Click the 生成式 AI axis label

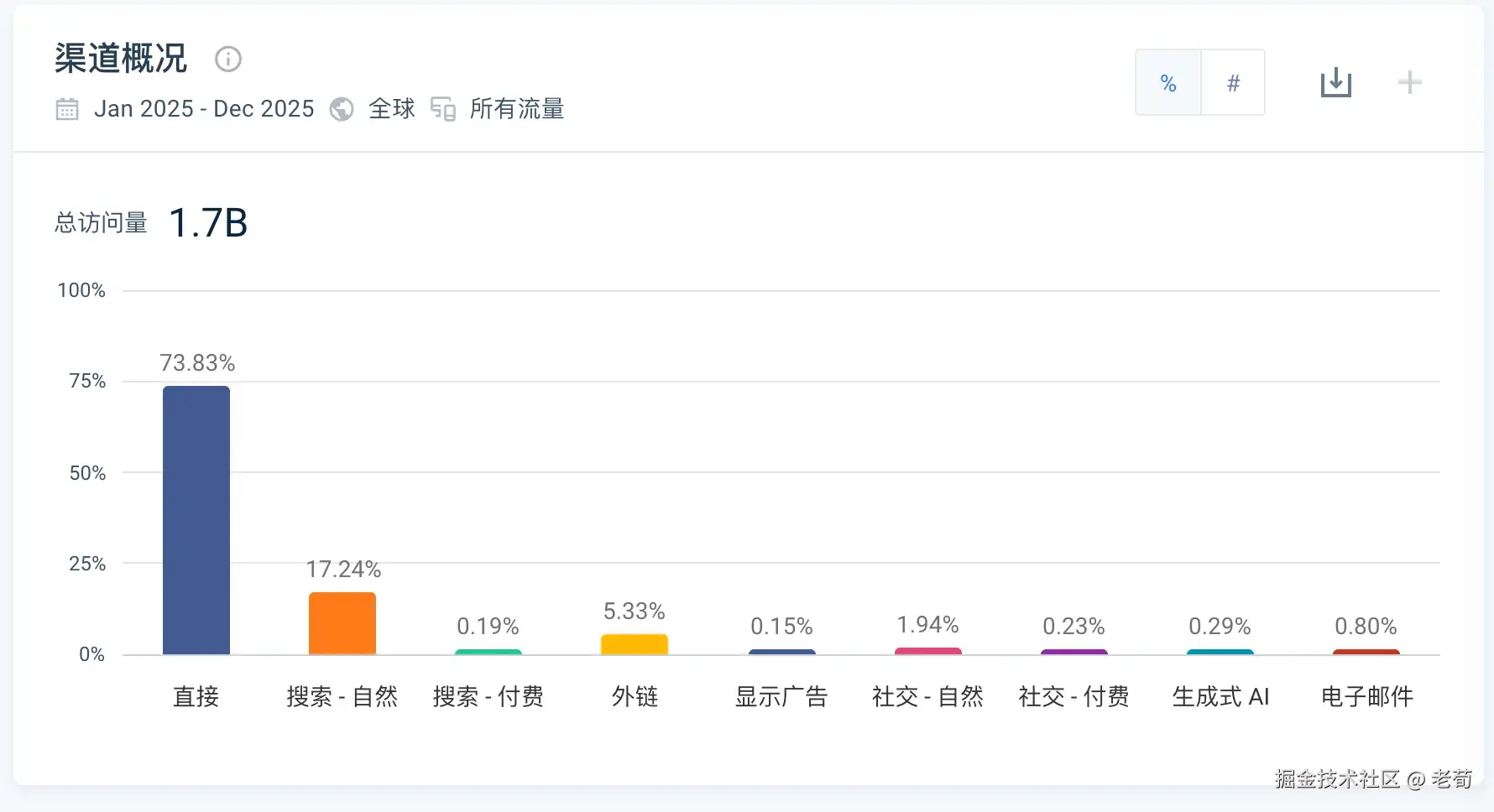pos(1220,696)
